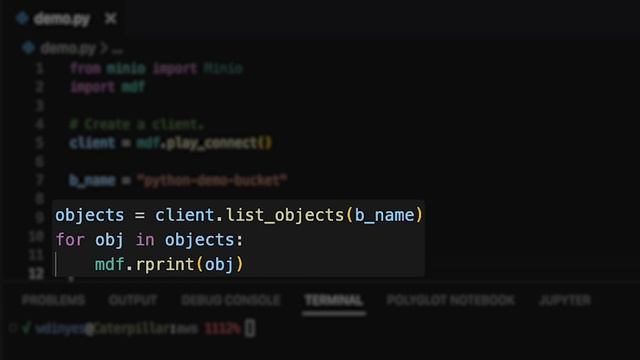Image resolution: width=640 pixels, height=360 pixels.
Task: Click the green checkmark in terminal prompt
Action: (27, 328)
